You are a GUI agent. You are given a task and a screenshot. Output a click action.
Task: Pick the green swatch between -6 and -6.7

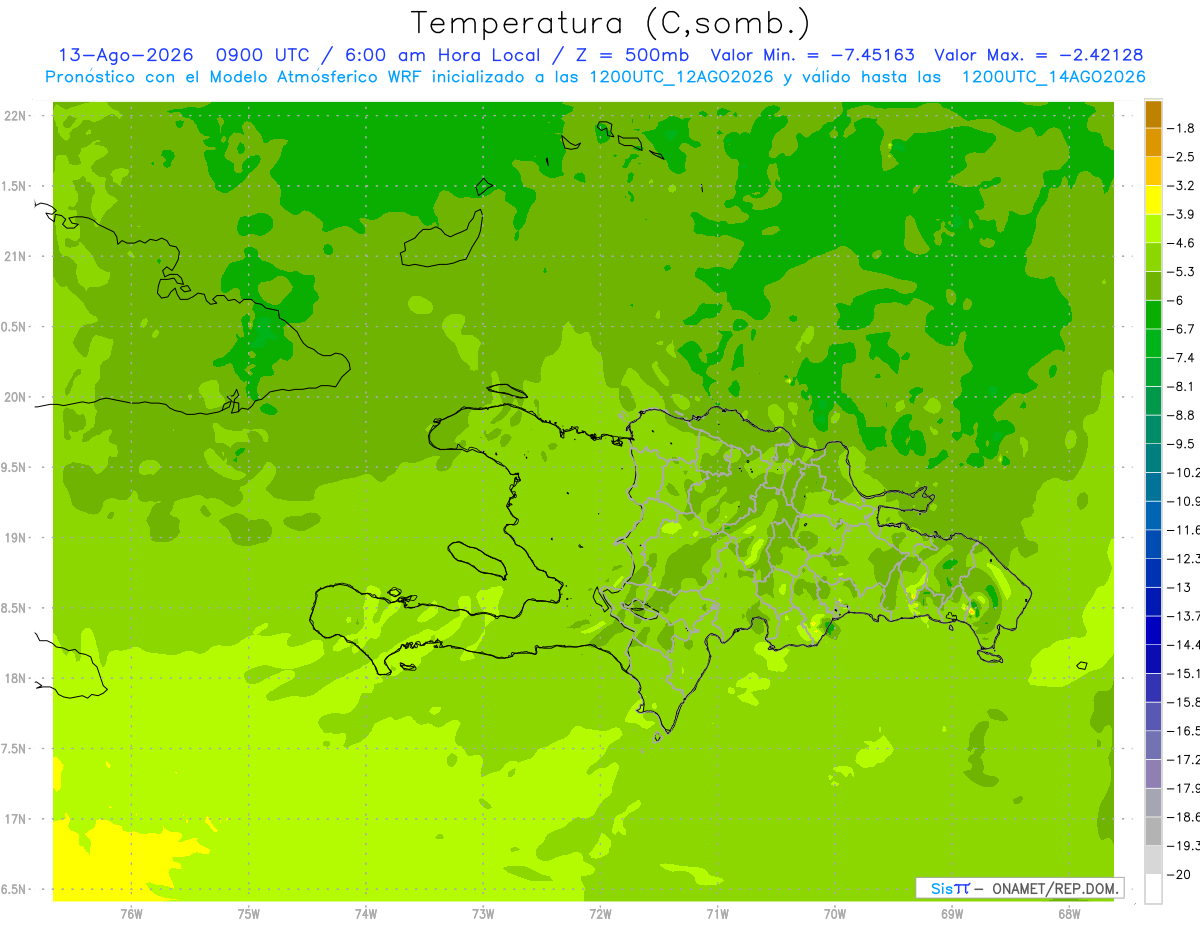pyautogui.click(x=1153, y=315)
